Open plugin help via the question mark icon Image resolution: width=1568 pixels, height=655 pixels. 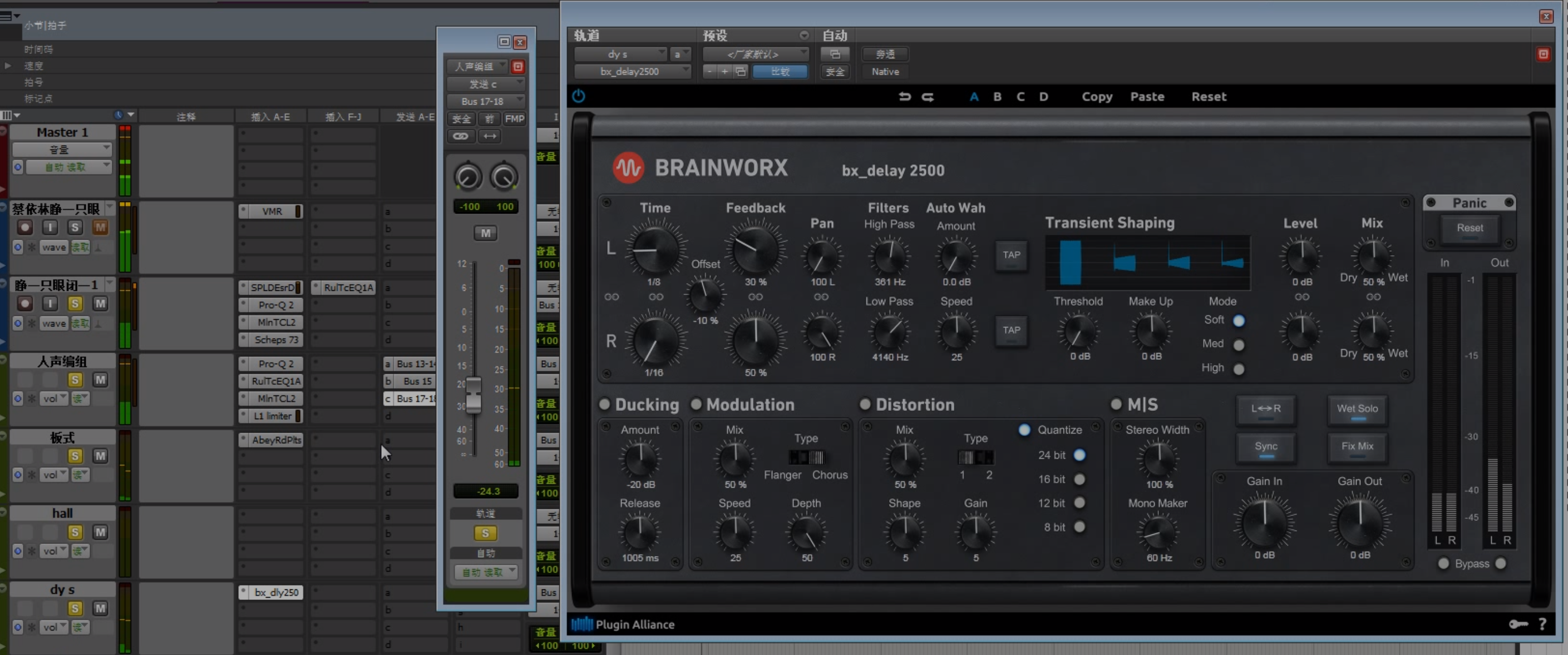coord(1543,624)
